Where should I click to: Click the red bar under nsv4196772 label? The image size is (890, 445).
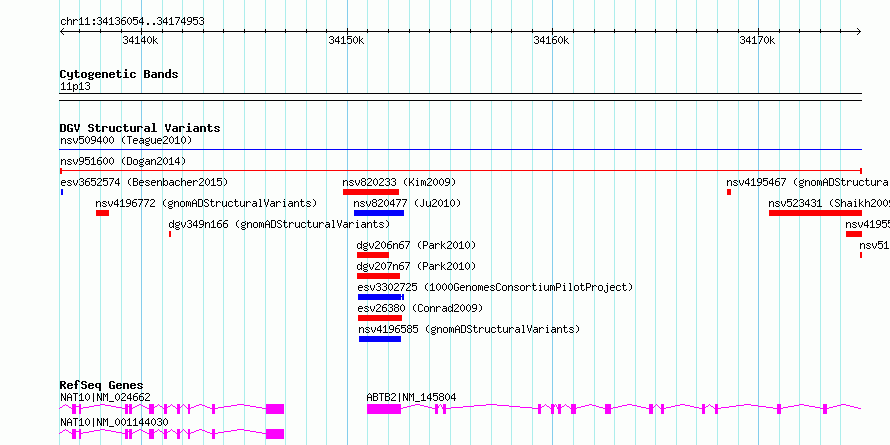(x=102, y=213)
